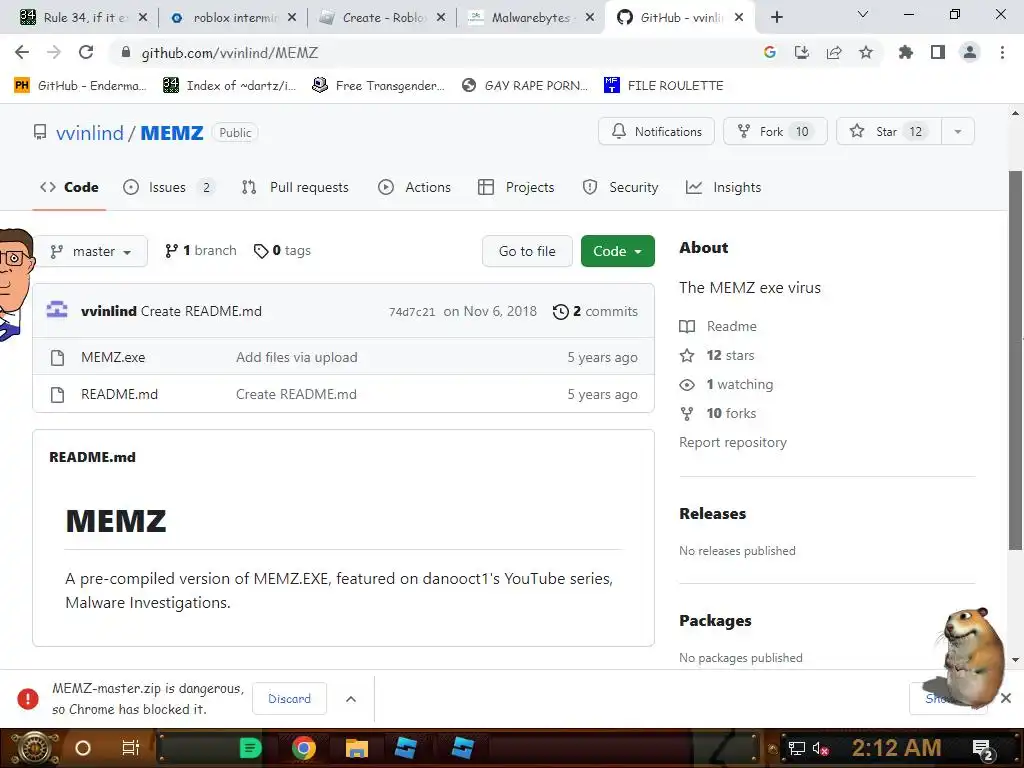1024x768 pixels.
Task: Discard the blocked MEMZ-master.zip download
Action: pyautogui.click(x=289, y=699)
